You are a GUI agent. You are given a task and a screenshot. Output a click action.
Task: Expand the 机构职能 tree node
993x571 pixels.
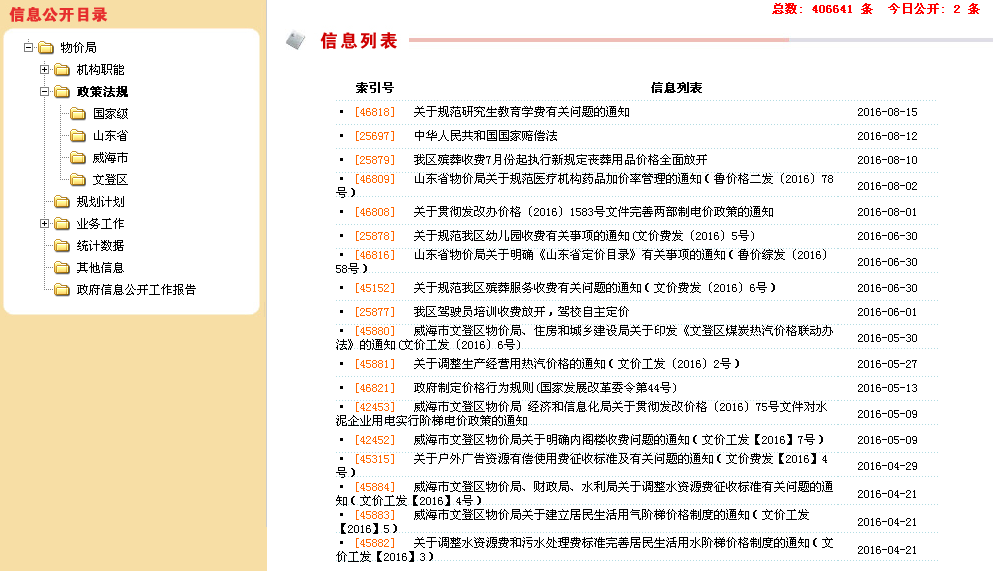44,70
